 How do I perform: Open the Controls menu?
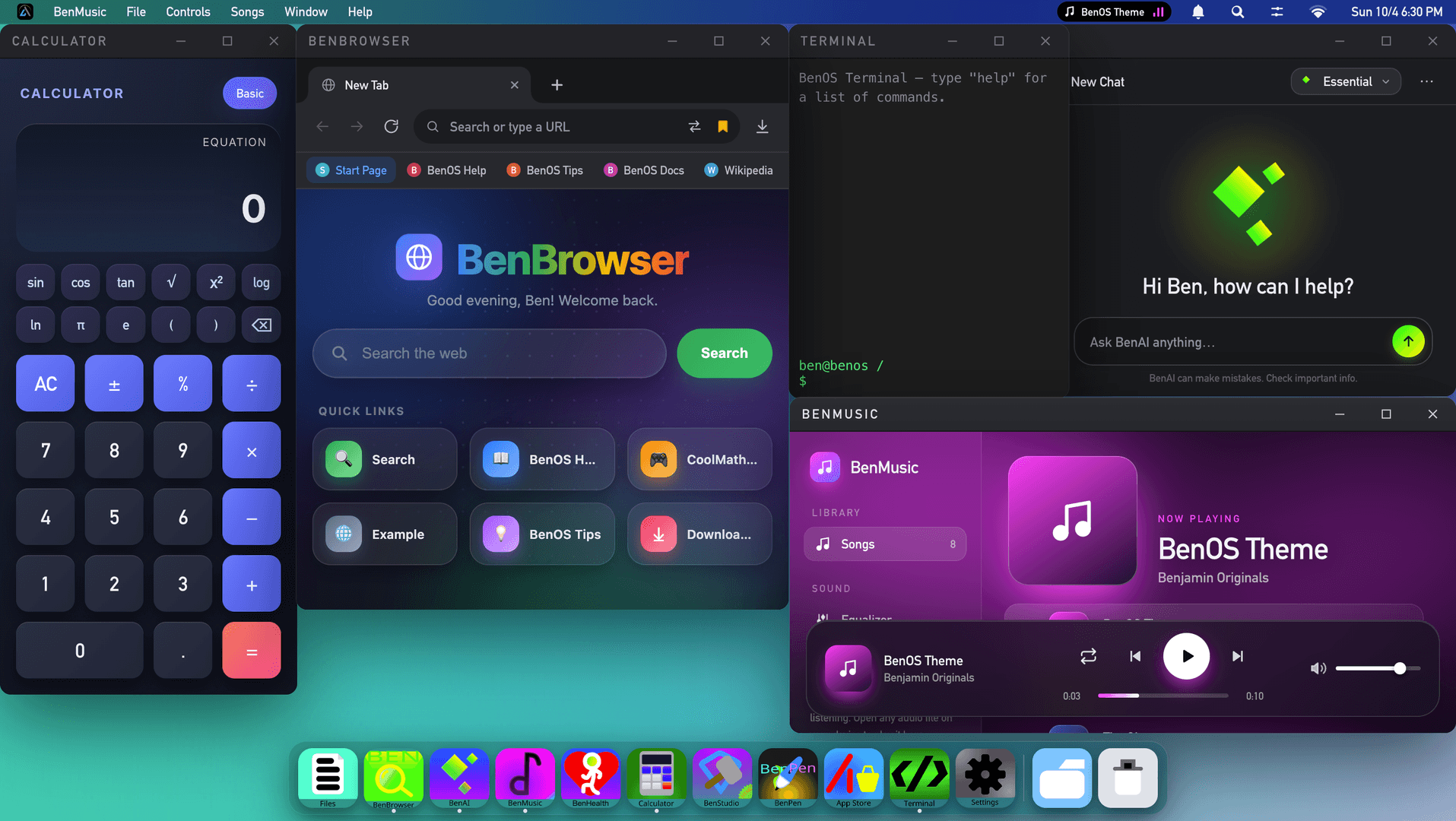(188, 12)
